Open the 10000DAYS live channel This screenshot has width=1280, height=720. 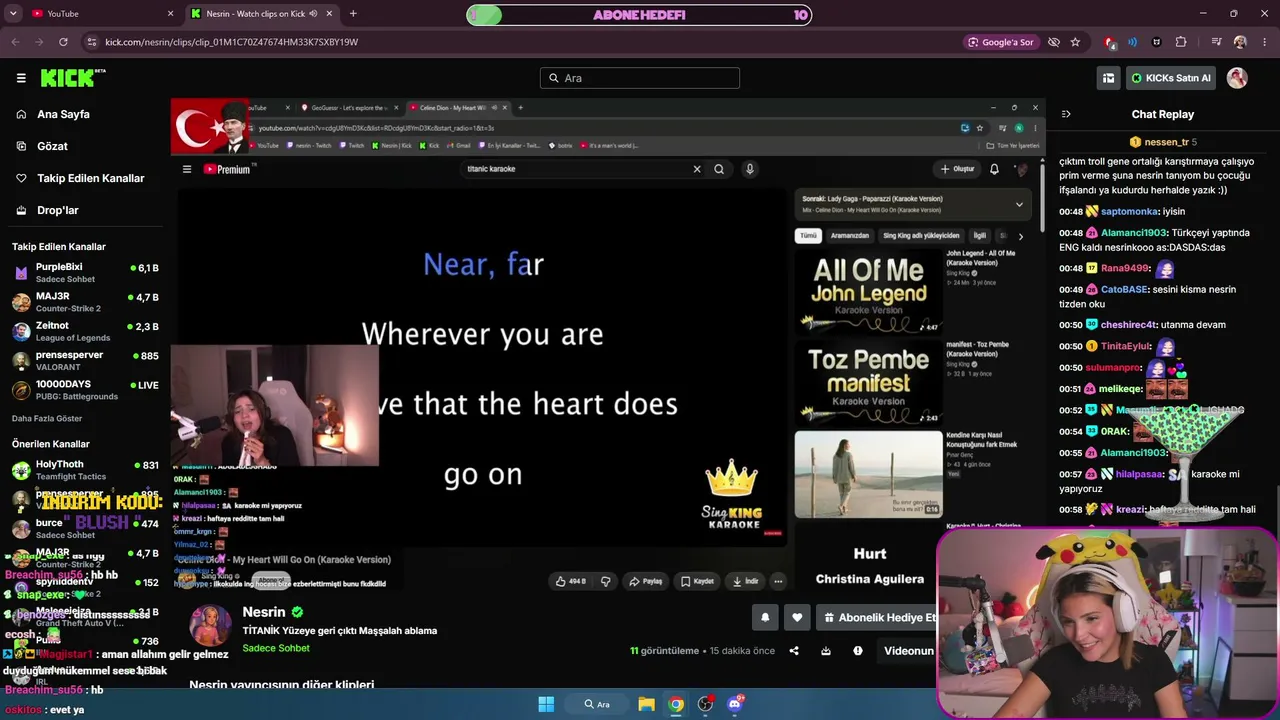(x=85, y=390)
